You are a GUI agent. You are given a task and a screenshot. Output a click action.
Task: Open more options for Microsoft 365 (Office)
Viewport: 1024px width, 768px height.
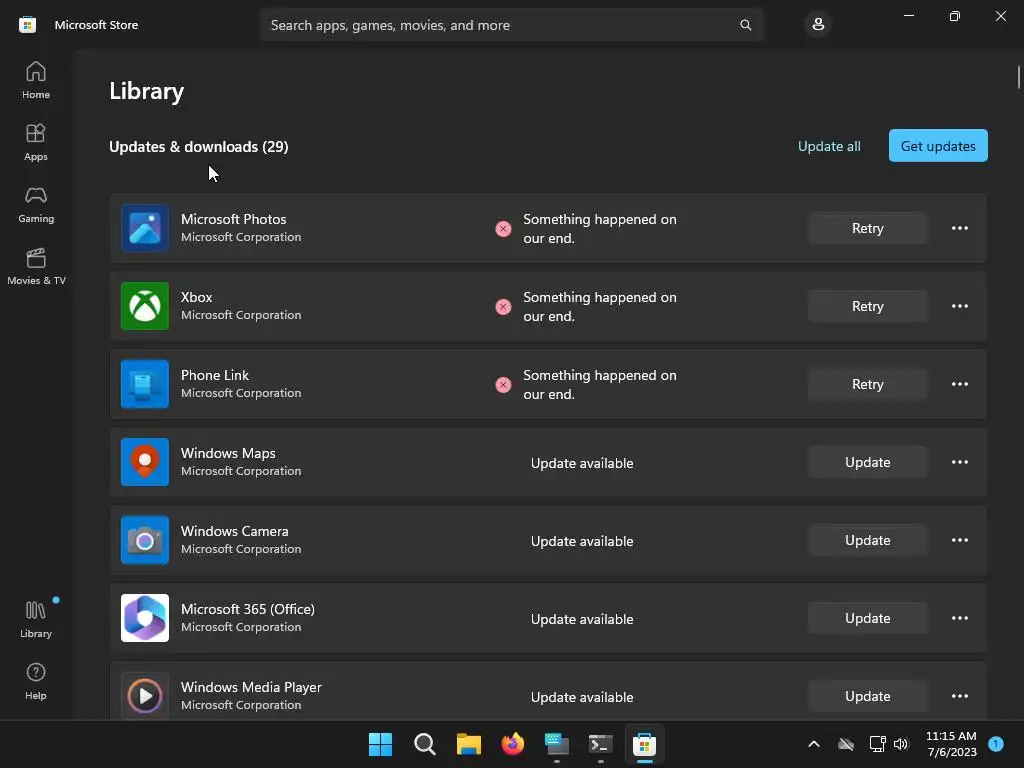pyautogui.click(x=959, y=618)
